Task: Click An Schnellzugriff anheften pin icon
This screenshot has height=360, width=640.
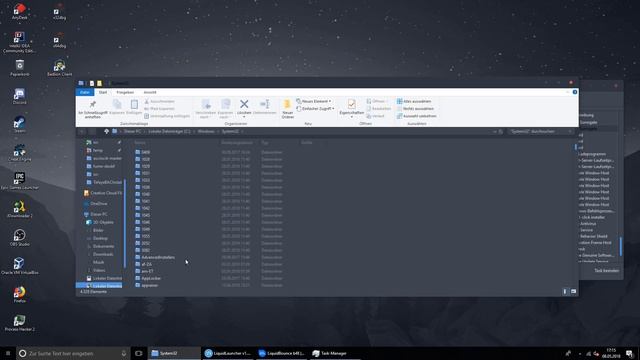Action: pos(93,104)
